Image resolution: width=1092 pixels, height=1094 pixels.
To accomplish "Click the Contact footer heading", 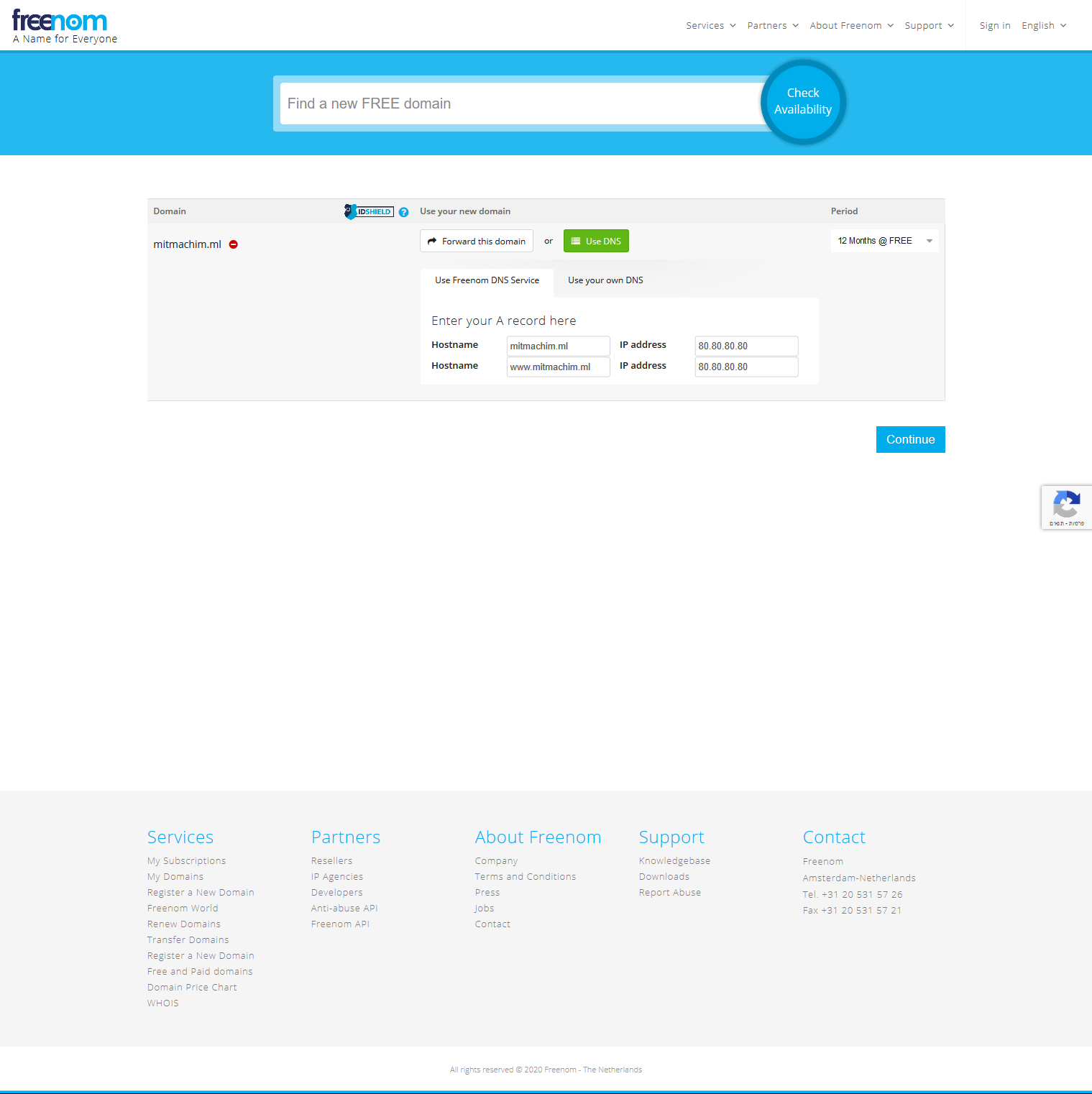I will click(x=834, y=837).
